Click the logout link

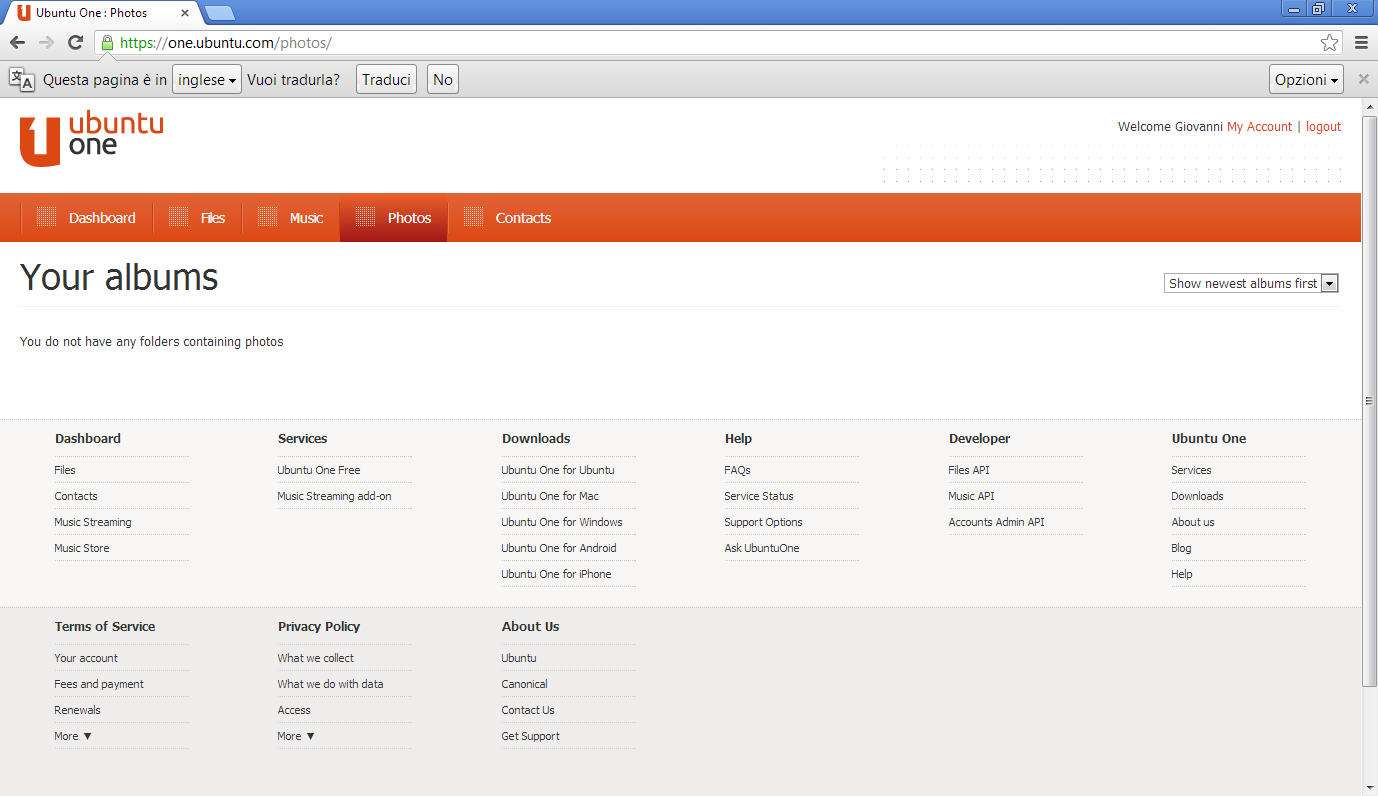coord(1323,127)
